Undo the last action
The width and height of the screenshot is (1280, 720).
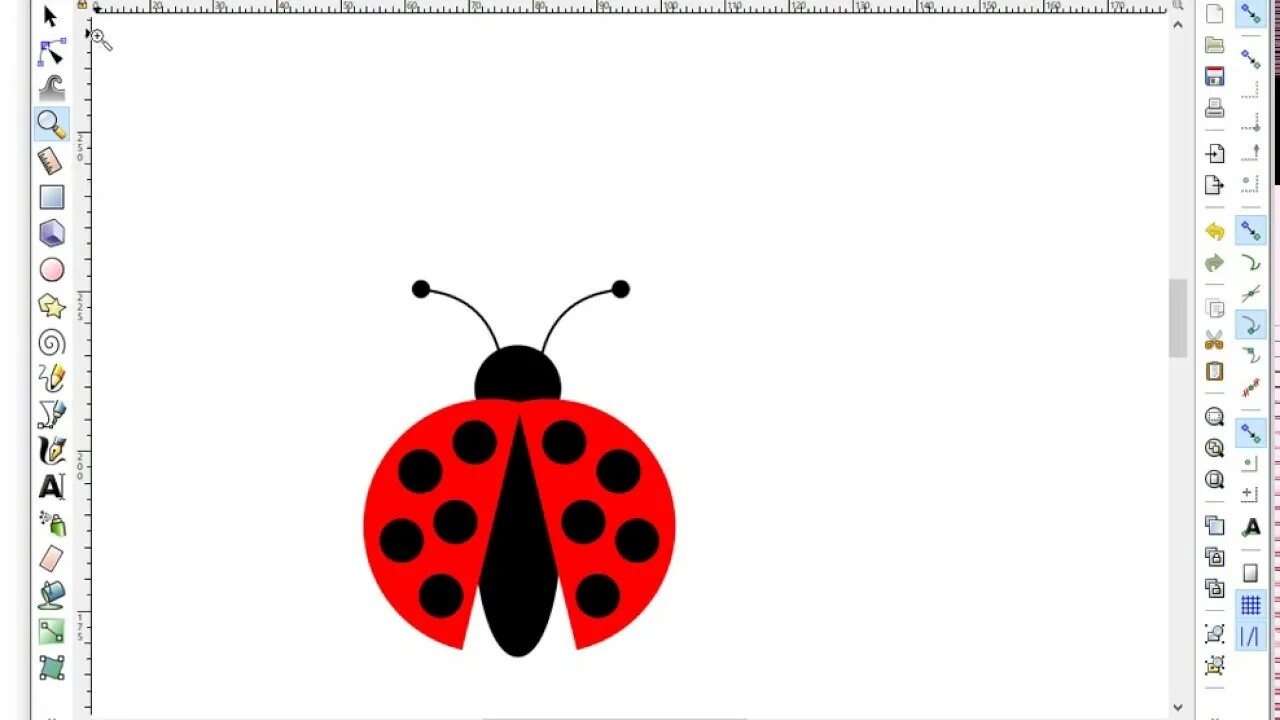(x=1215, y=232)
